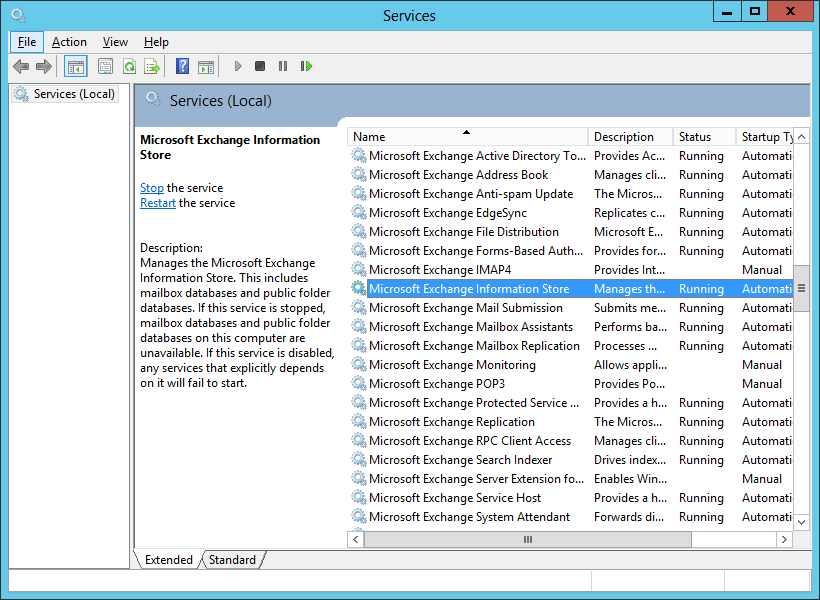Click the Restart the service link

pos(158,203)
